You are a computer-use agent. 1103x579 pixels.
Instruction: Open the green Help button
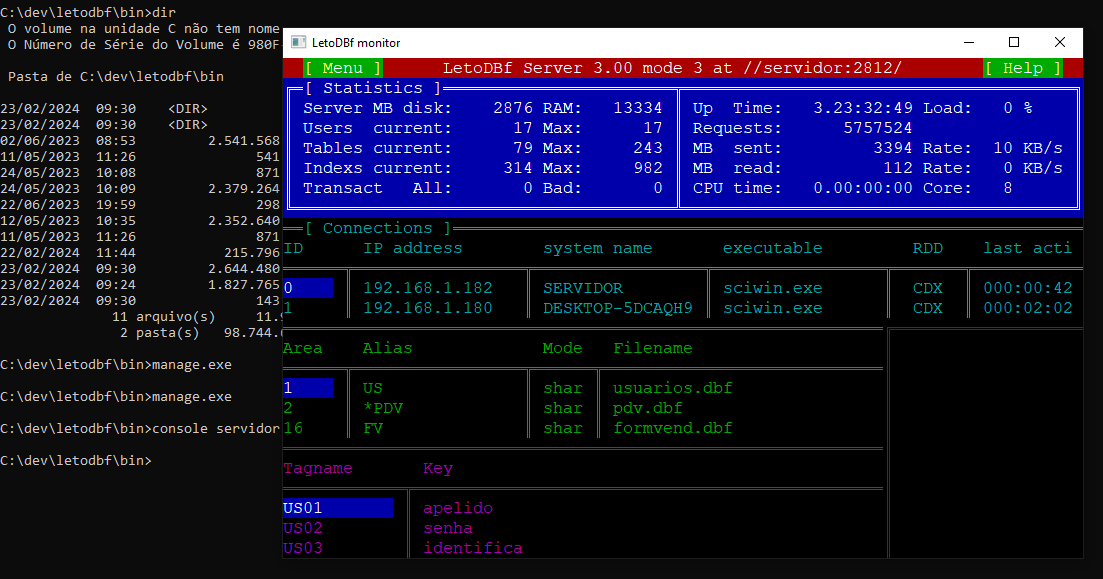click(1022, 68)
